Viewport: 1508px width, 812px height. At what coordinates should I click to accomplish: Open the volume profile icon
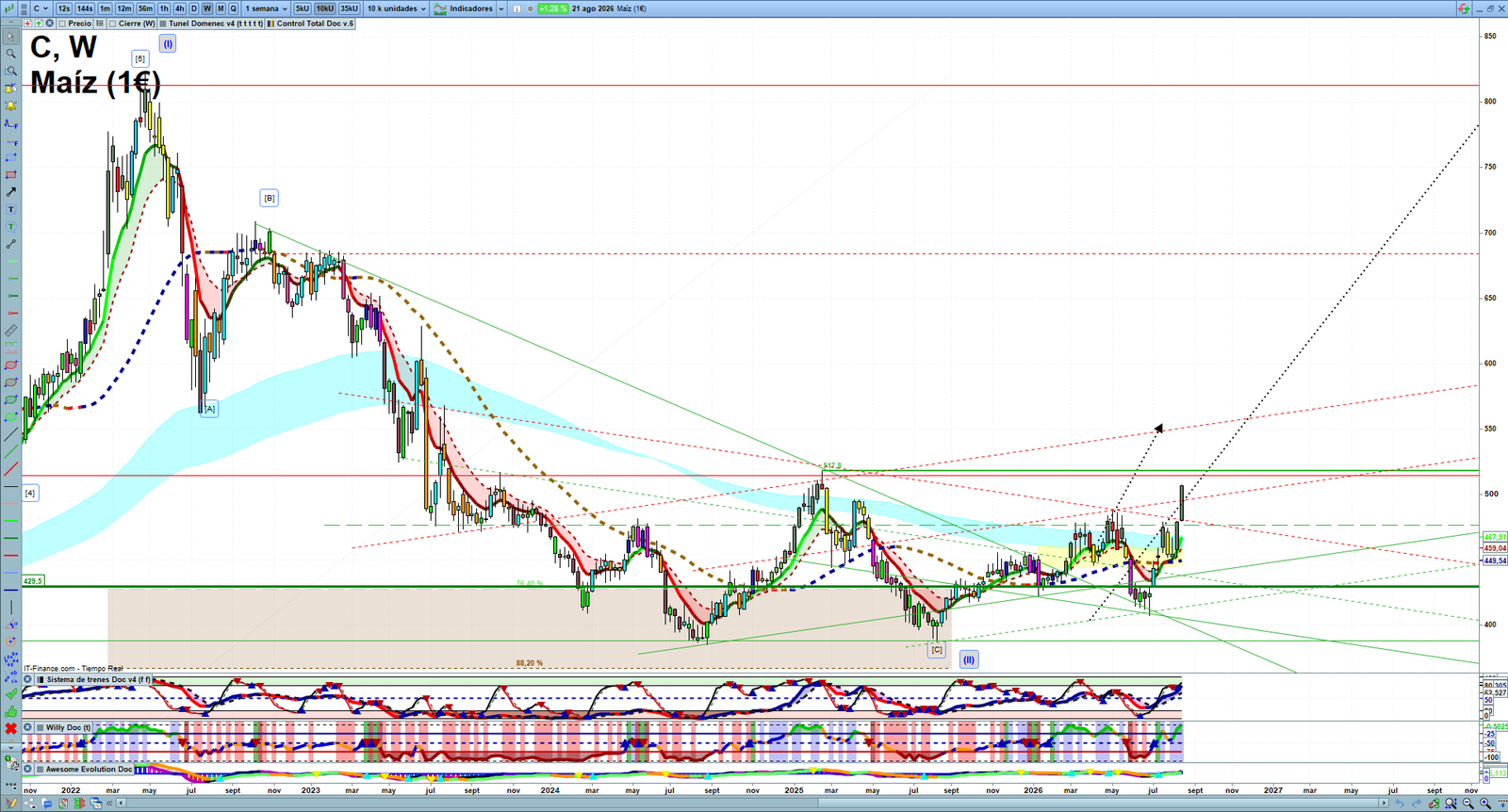(x=79, y=804)
